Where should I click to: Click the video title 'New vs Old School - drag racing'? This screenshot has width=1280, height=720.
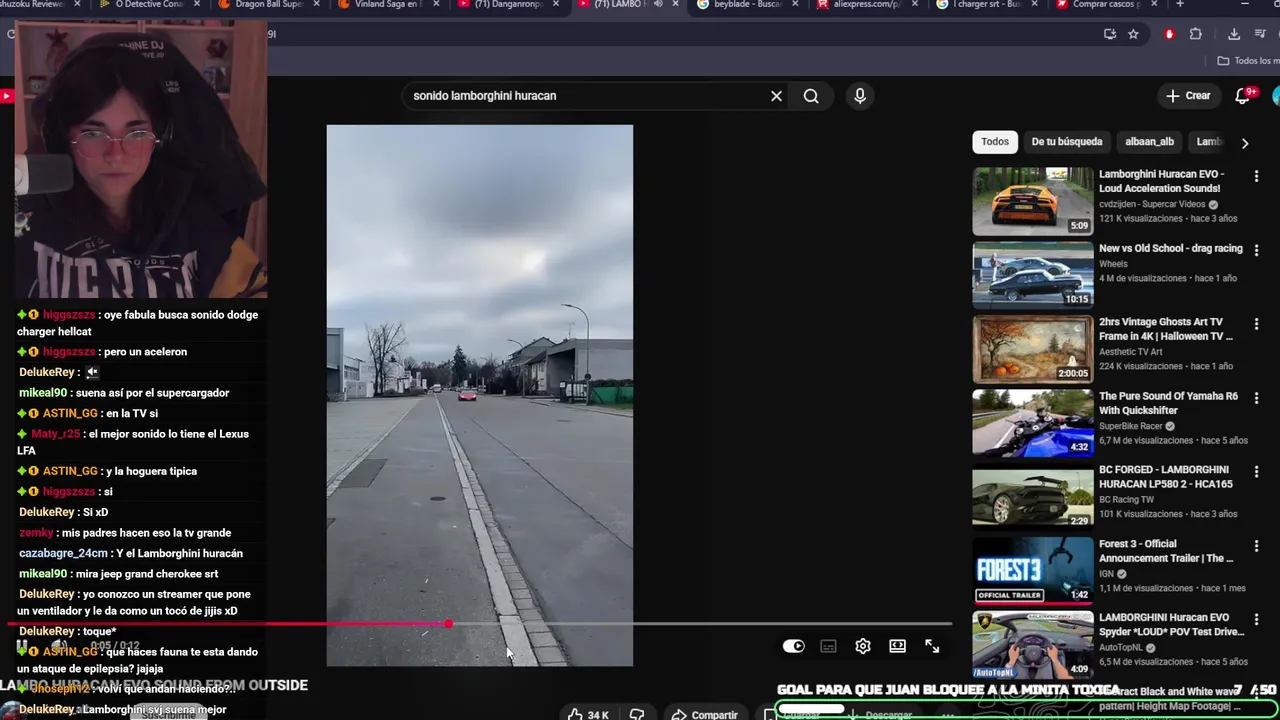tap(1171, 249)
